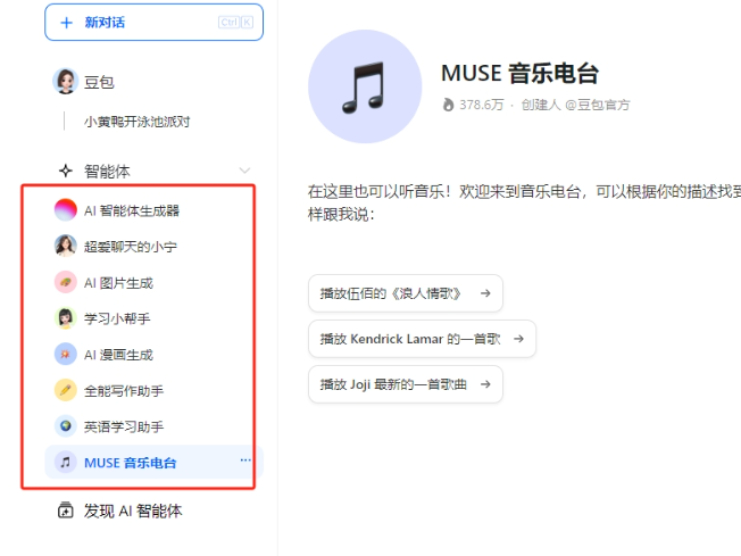Select AI 图片生成 agent
741x556 pixels.
pyautogui.click(x=119, y=283)
